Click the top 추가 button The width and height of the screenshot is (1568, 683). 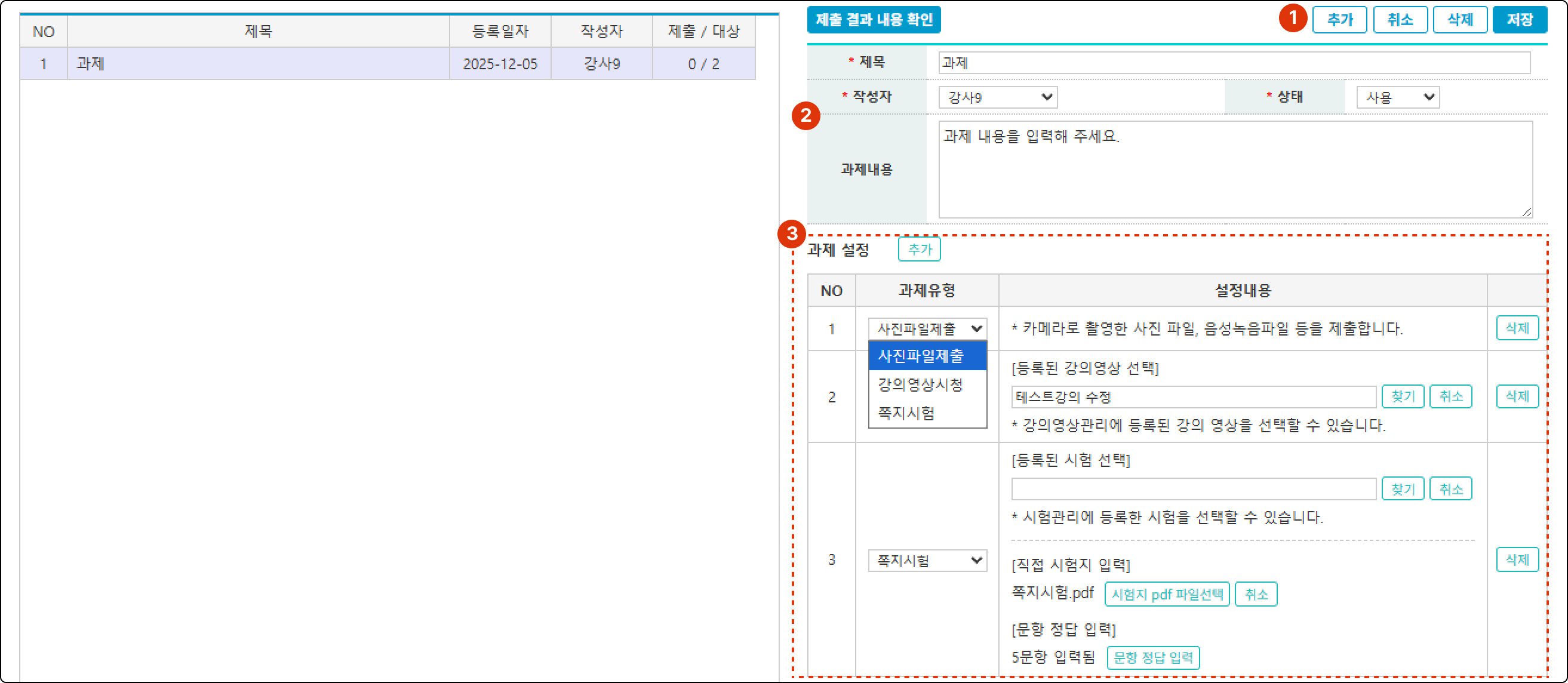pyautogui.click(x=1339, y=20)
